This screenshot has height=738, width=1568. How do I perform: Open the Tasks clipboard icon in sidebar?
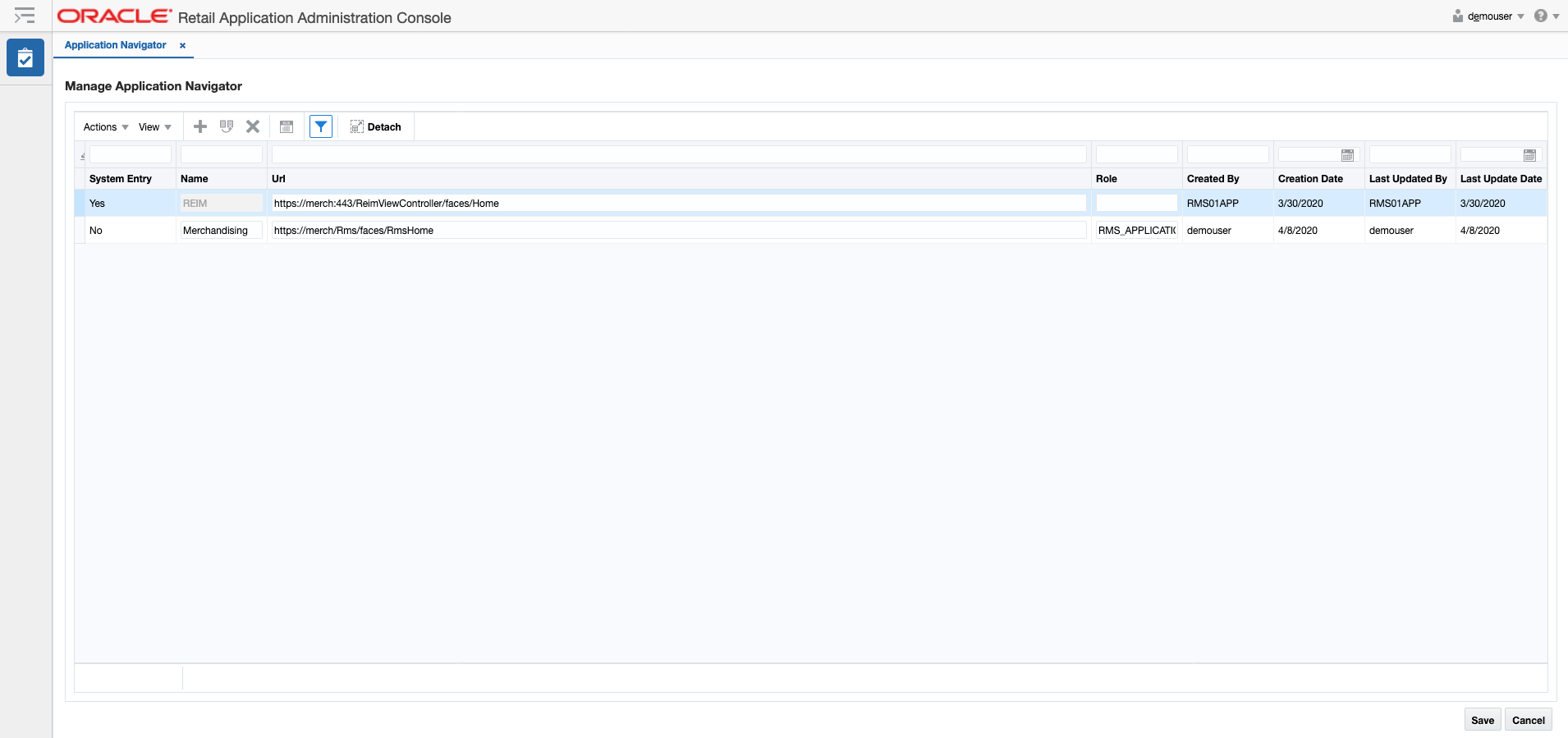[25, 57]
